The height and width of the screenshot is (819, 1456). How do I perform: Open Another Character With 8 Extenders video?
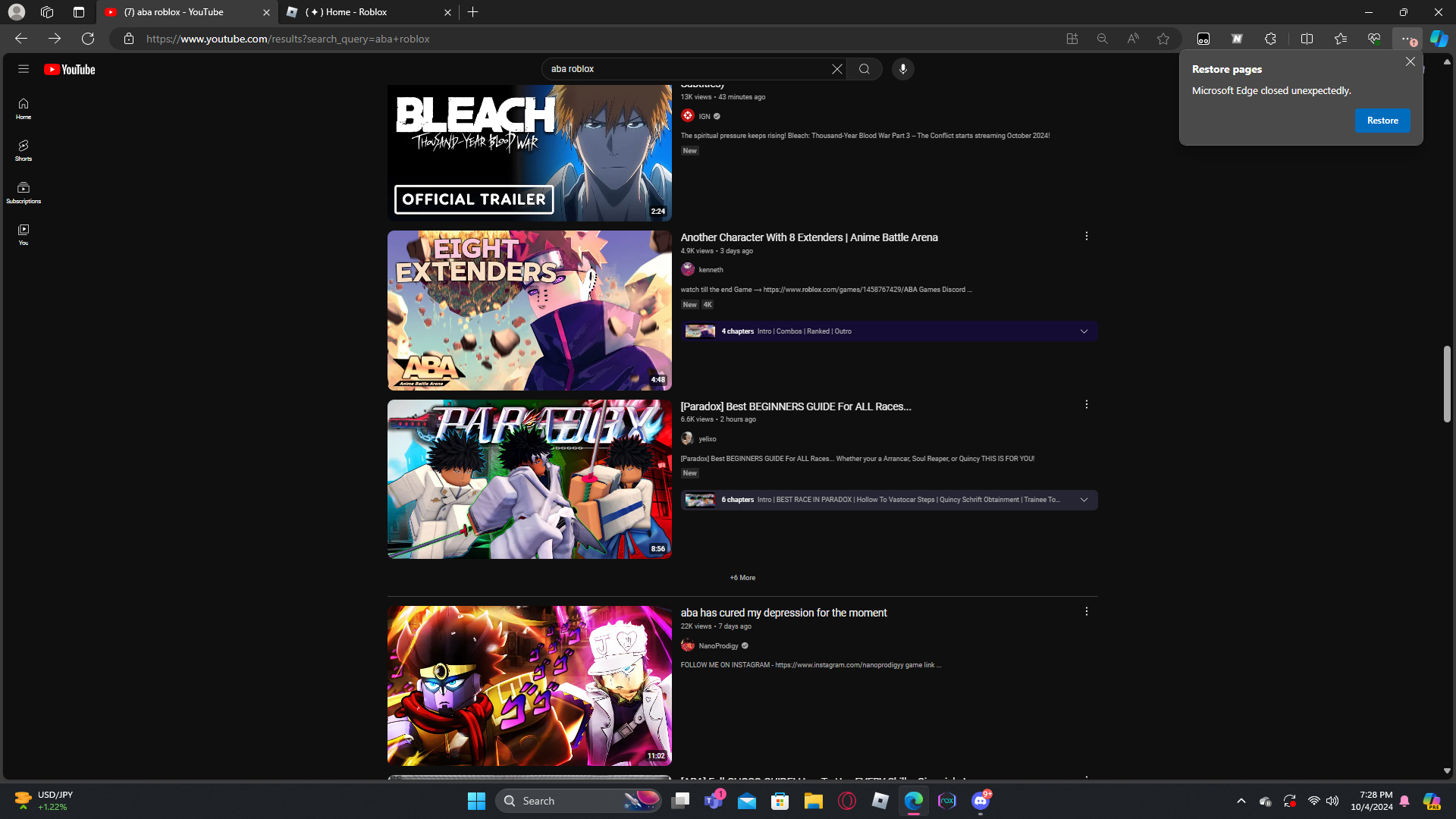click(x=809, y=237)
